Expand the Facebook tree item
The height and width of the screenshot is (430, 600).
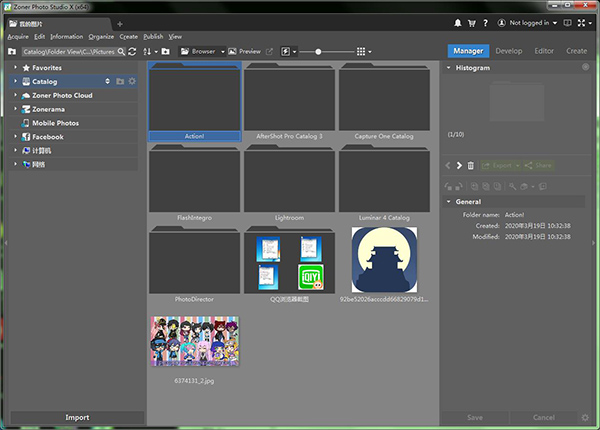(x=15, y=137)
